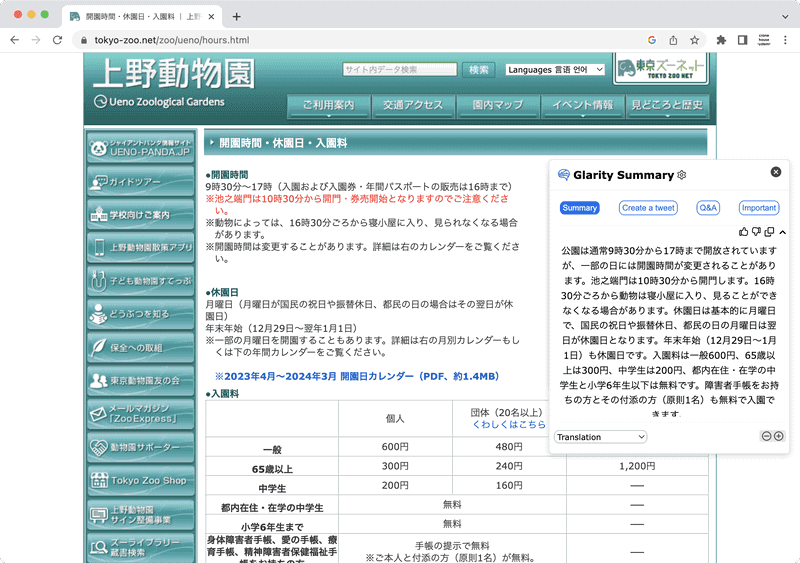Image resolution: width=800 pixels, height=563 pixels.
Task: Collapse the summary with up chevron
Action: pyautogui.click(x=783, y=232)
